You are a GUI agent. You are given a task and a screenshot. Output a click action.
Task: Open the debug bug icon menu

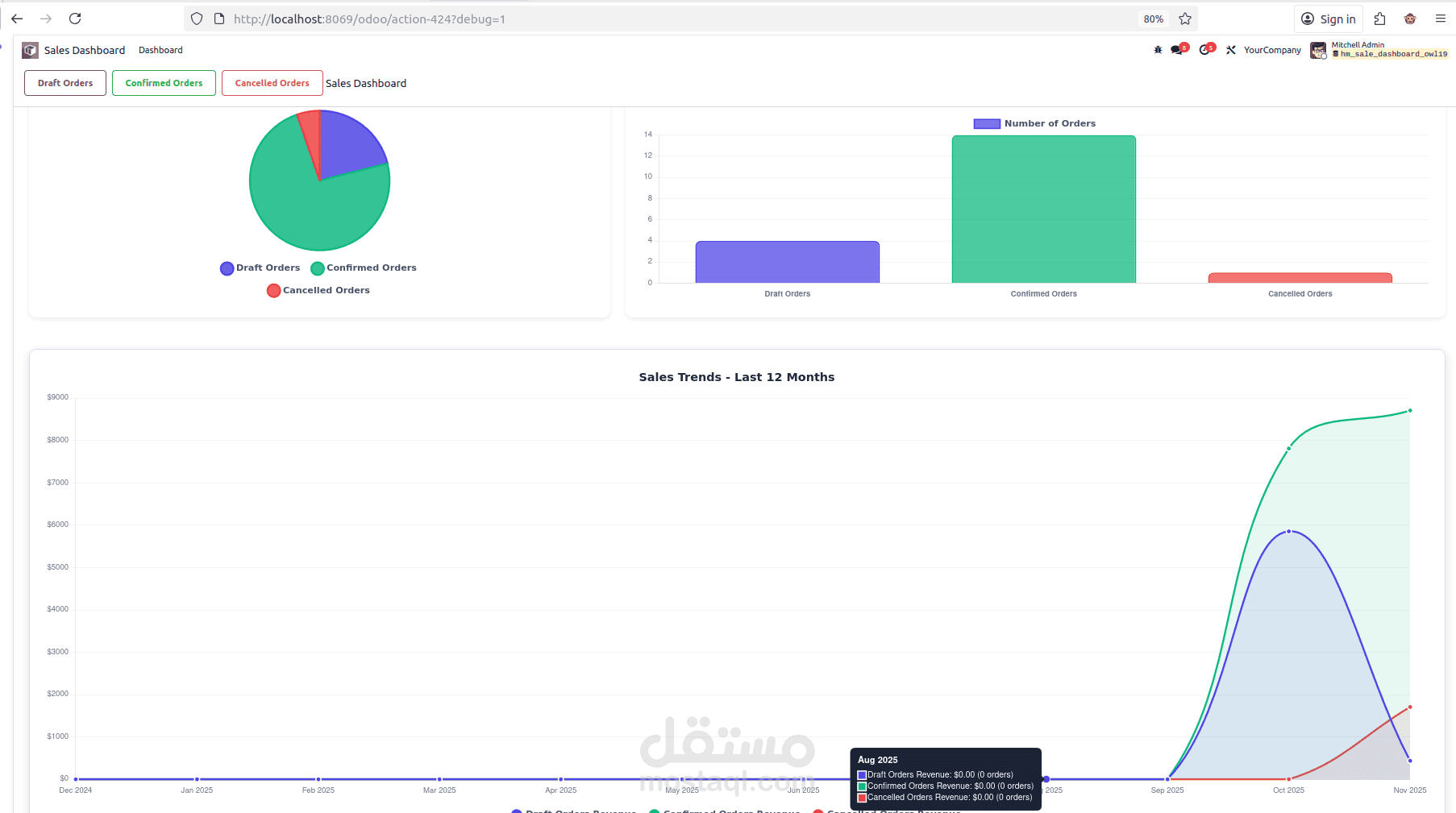click(1158, 50)
